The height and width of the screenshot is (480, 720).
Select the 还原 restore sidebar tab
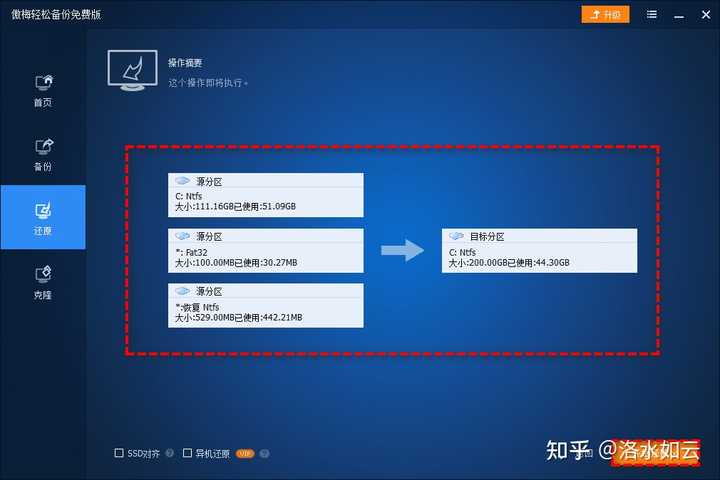click(43, 217)
